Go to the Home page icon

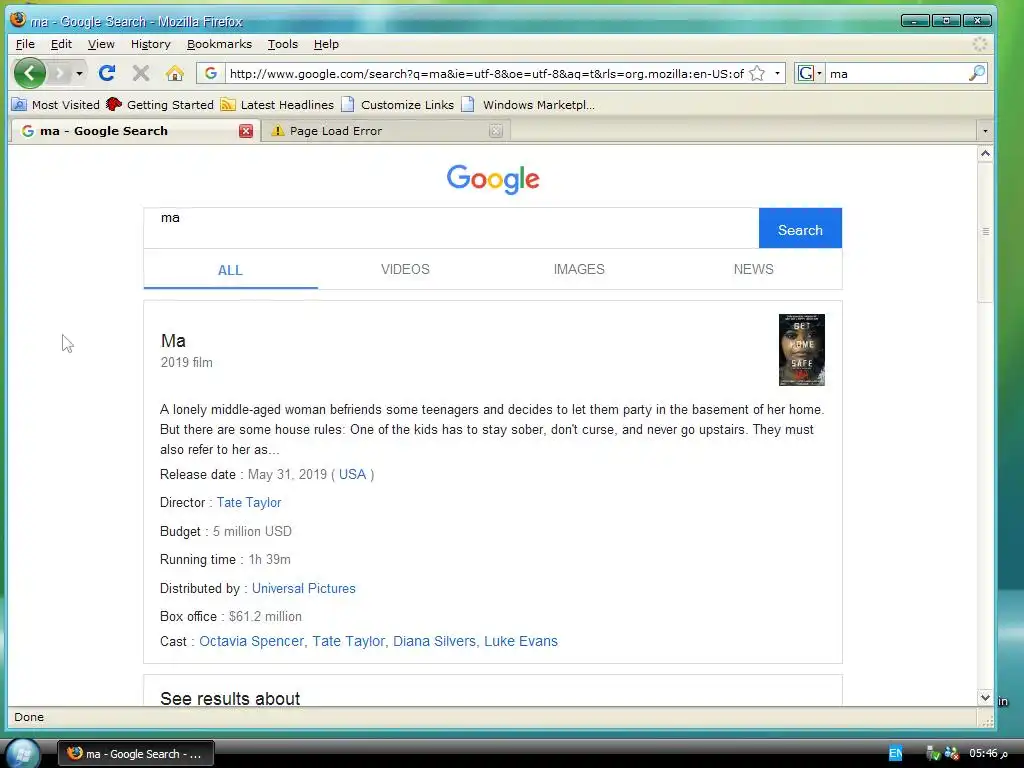[174, 73]
